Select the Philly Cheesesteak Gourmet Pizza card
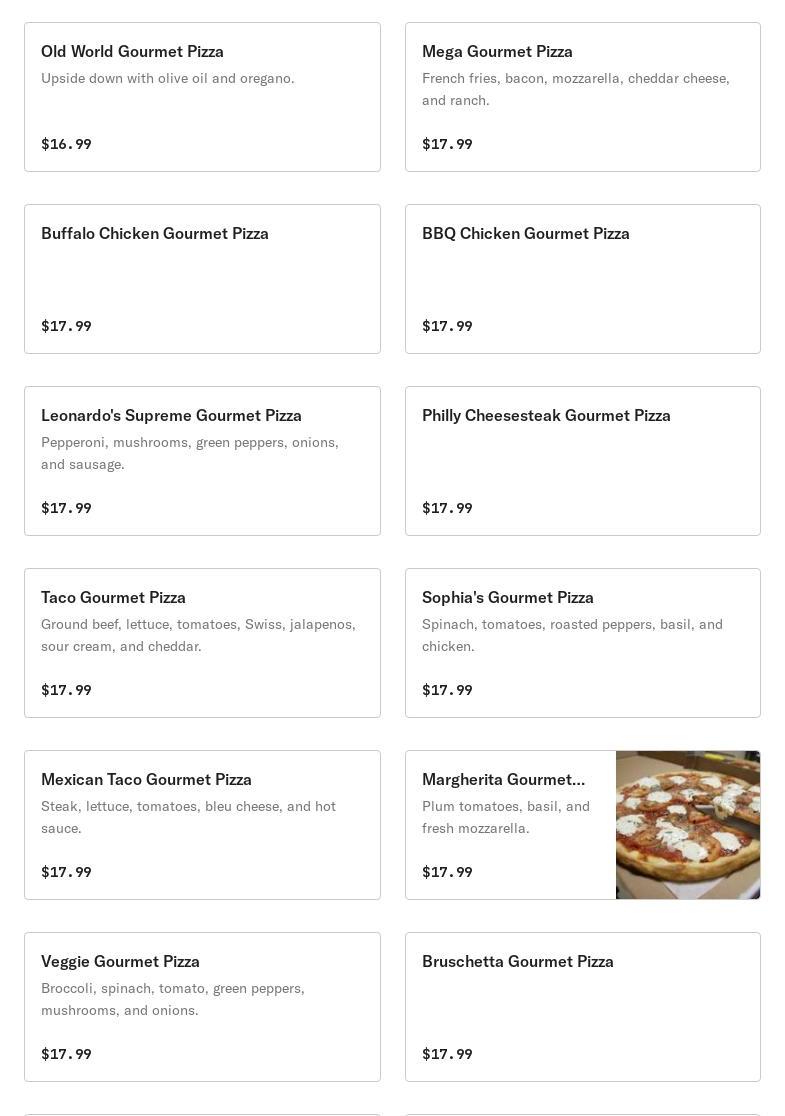This screenshot has height=1116, width=785. click(582, 461)
